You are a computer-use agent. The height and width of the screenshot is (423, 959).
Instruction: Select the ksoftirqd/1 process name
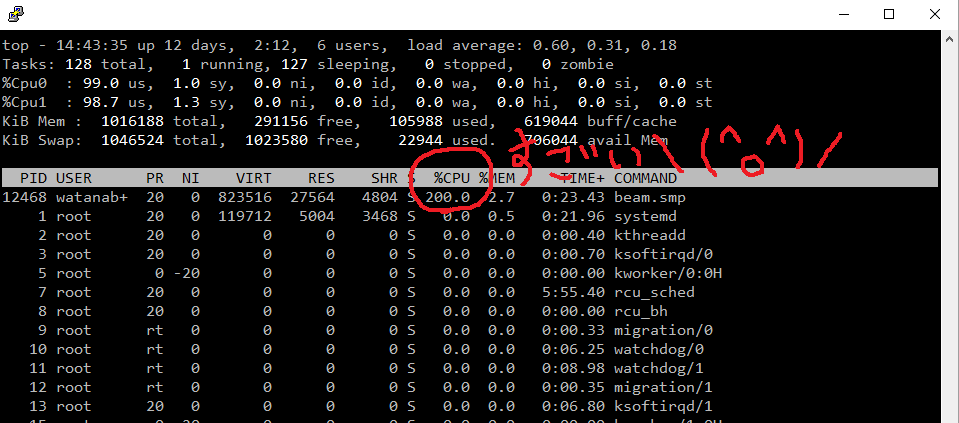coord(664,406)
